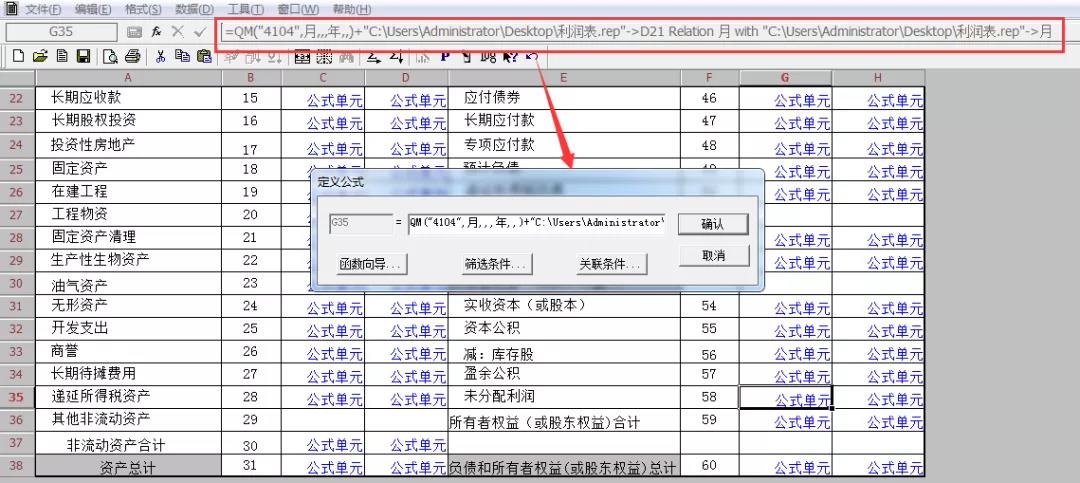Click the new file toolbar icon
The width and height of the screenshot is (1080, 483).
click(19, 56)
